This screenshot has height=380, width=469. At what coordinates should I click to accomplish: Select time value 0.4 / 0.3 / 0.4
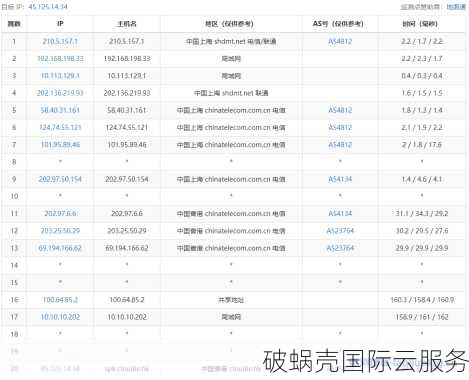pos(422,76)
